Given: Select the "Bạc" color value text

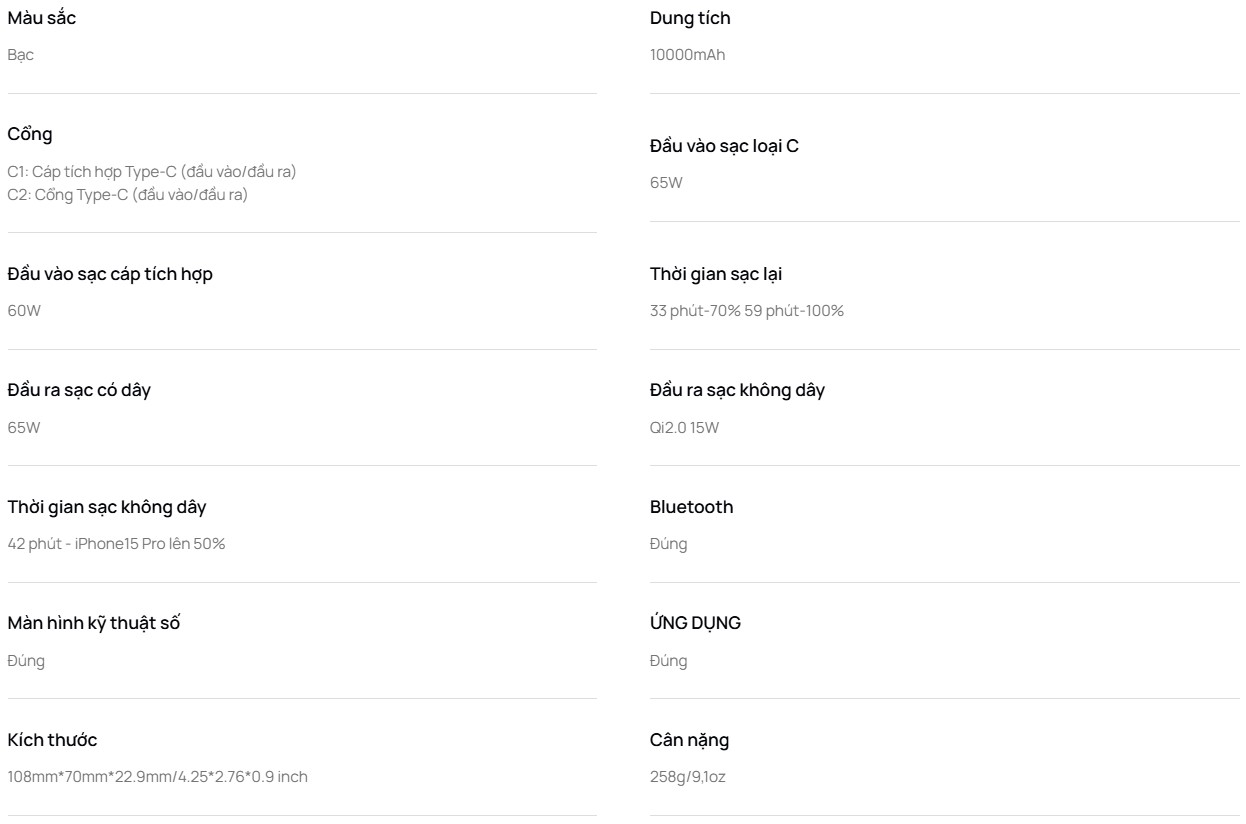Looking at the screenshot, I should click(x=21, y=55).
